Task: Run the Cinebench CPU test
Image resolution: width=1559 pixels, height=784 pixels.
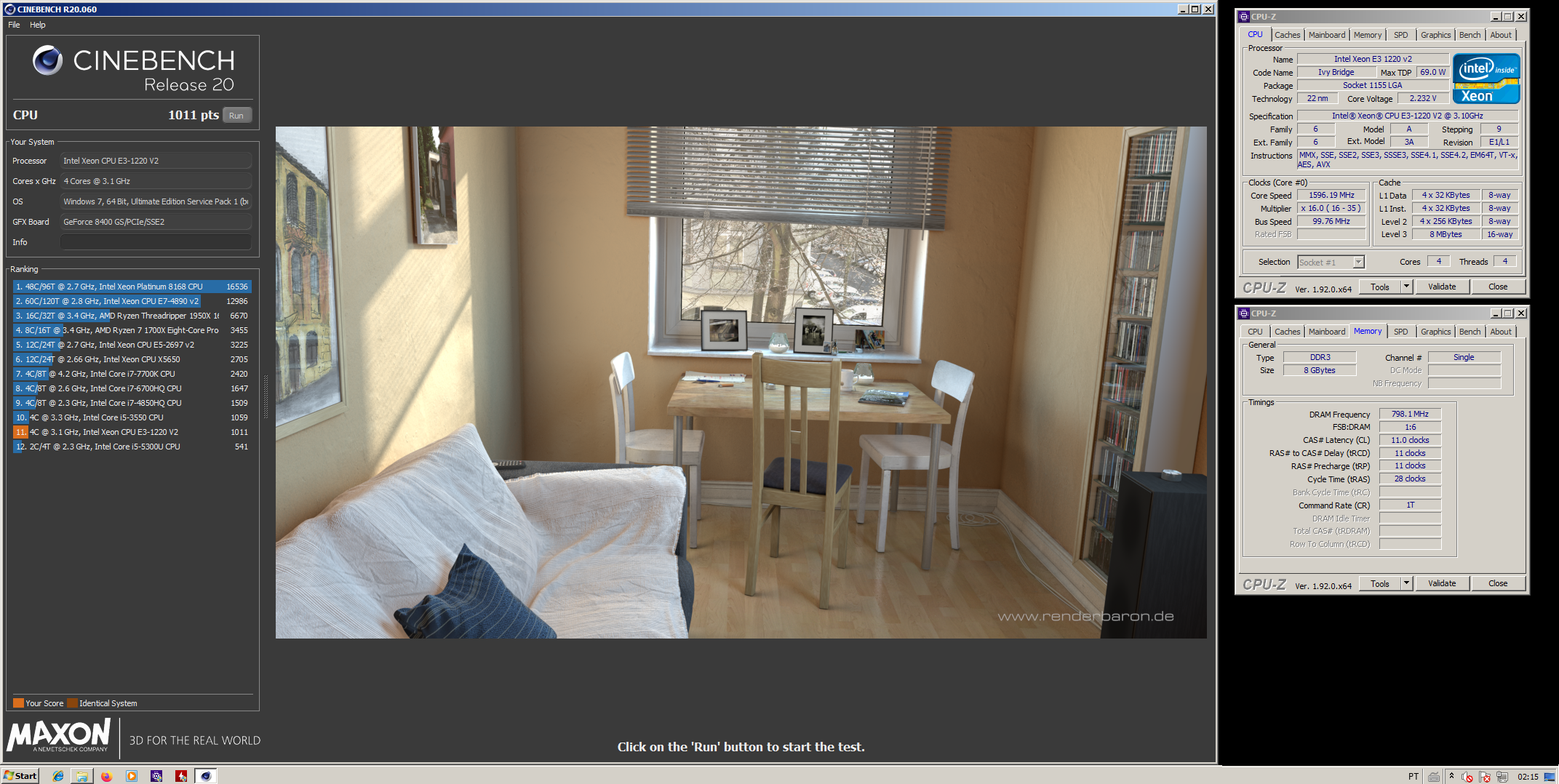Action: (236, 116)
